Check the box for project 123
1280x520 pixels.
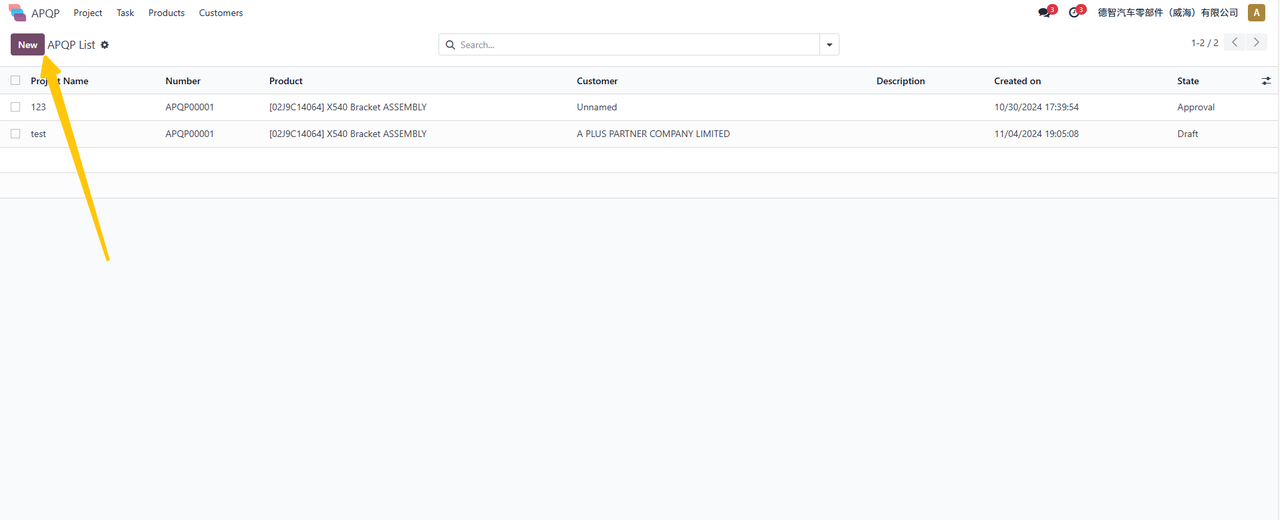click(x=15, y=107)
